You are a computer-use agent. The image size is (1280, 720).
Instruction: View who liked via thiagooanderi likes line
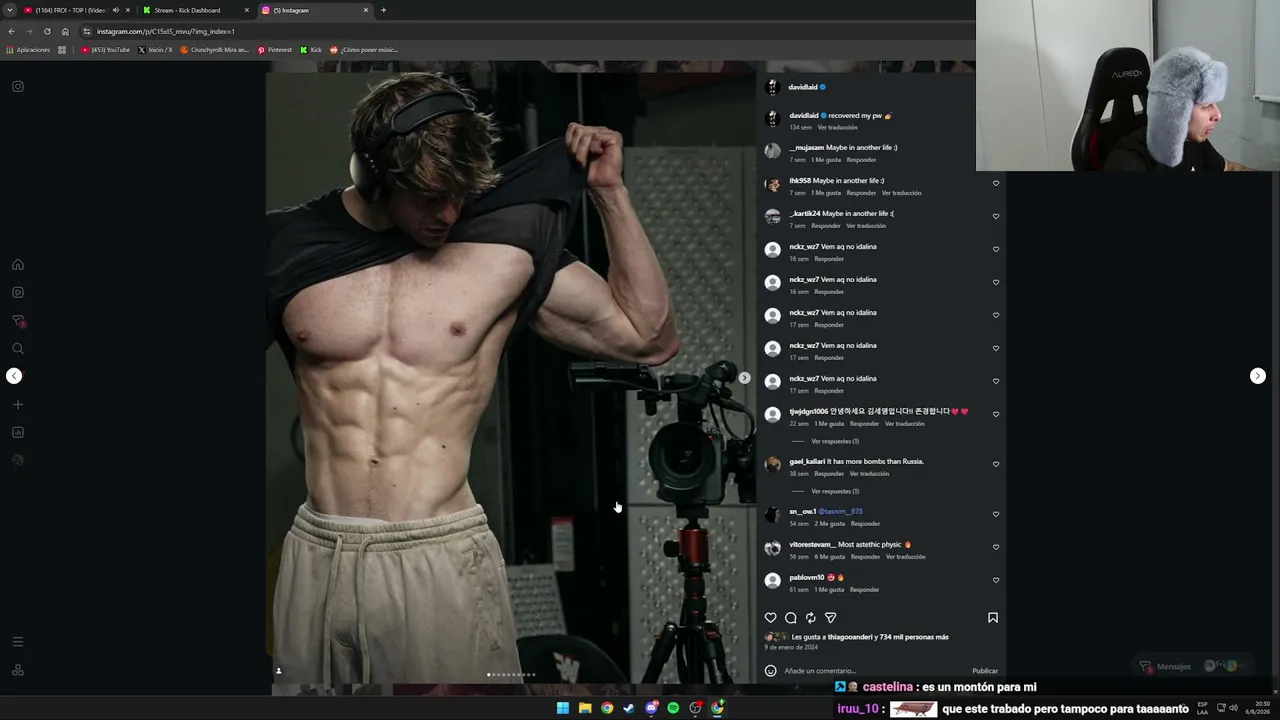[870, 637]
